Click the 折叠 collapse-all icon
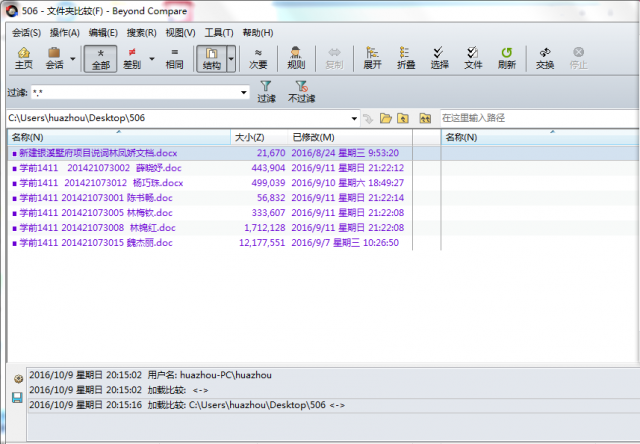 (x=406, y=58)
